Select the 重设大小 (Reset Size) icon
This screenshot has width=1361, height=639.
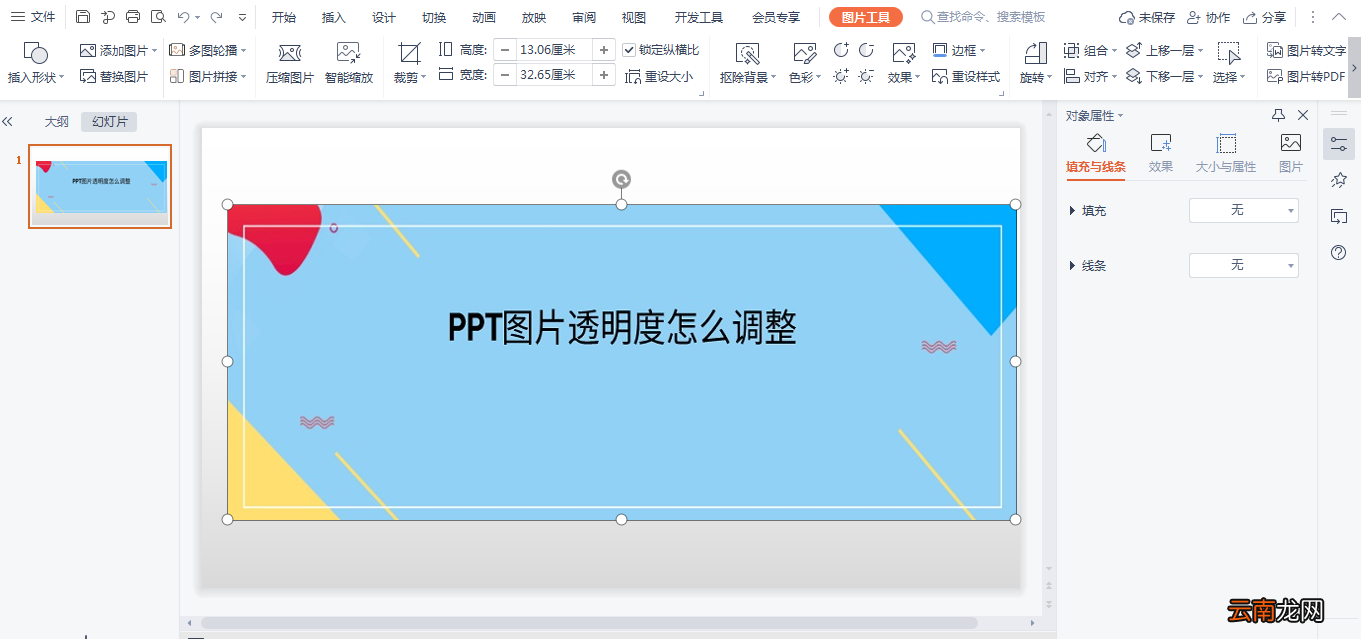[x=660, y=75]
